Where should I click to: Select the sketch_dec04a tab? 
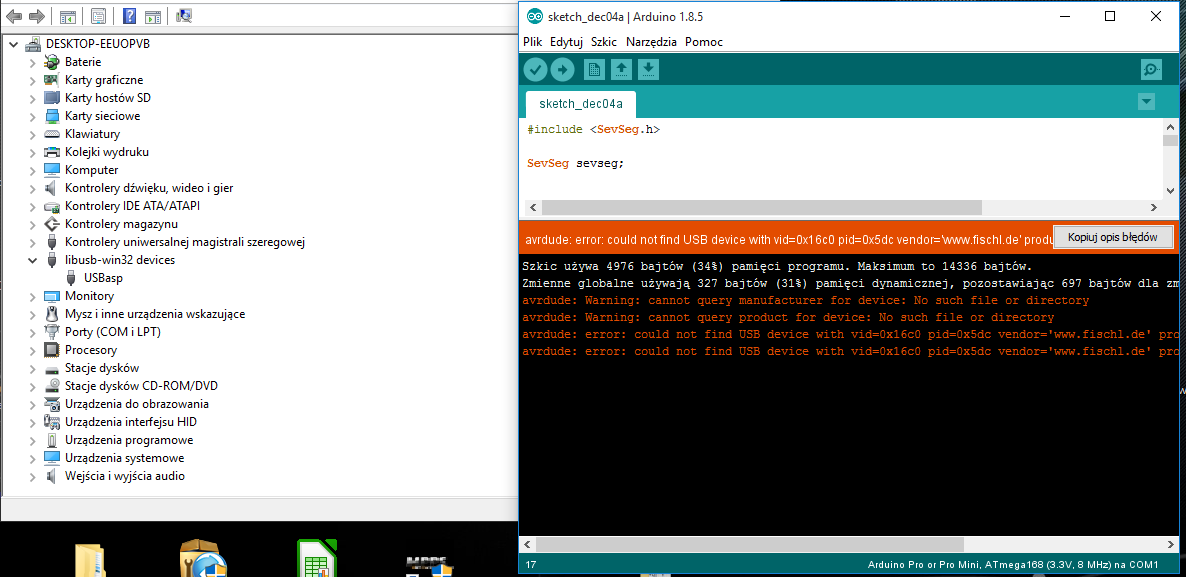coord(580,104)
